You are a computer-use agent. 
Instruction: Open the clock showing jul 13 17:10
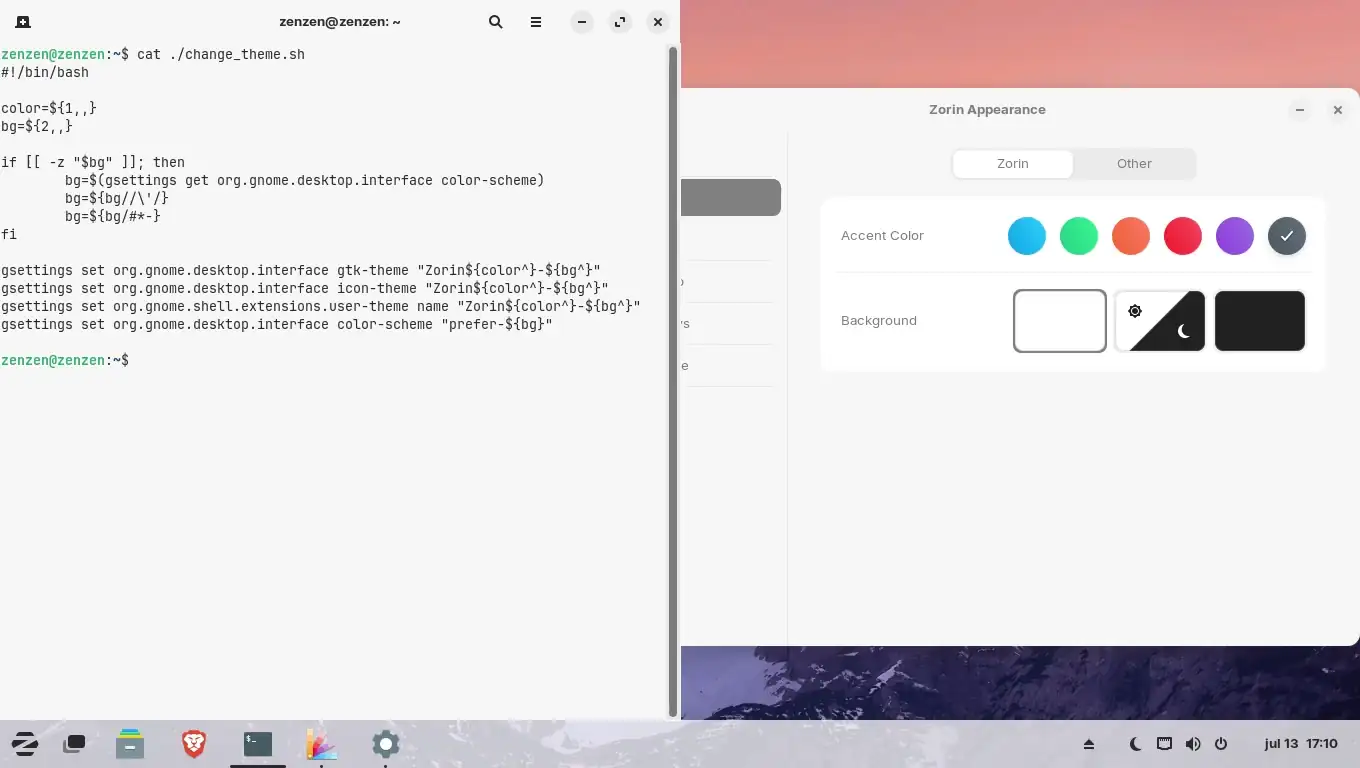click(1301, 744)
